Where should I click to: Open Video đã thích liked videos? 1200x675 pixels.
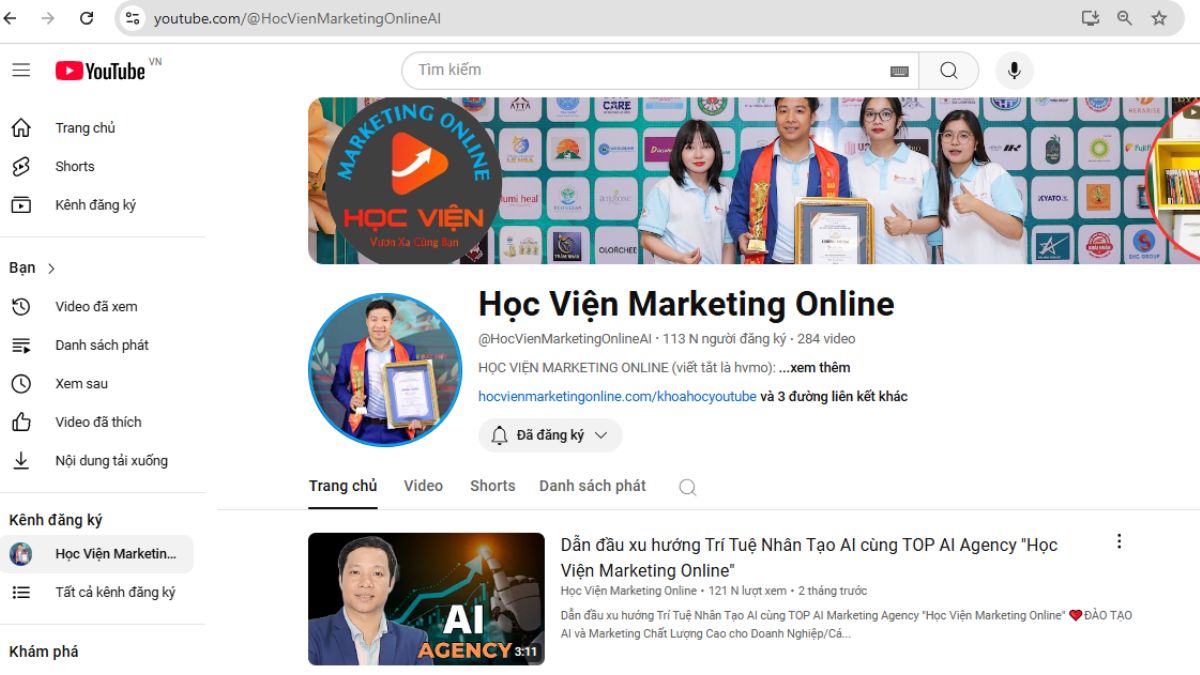click(x=98, y=422)
